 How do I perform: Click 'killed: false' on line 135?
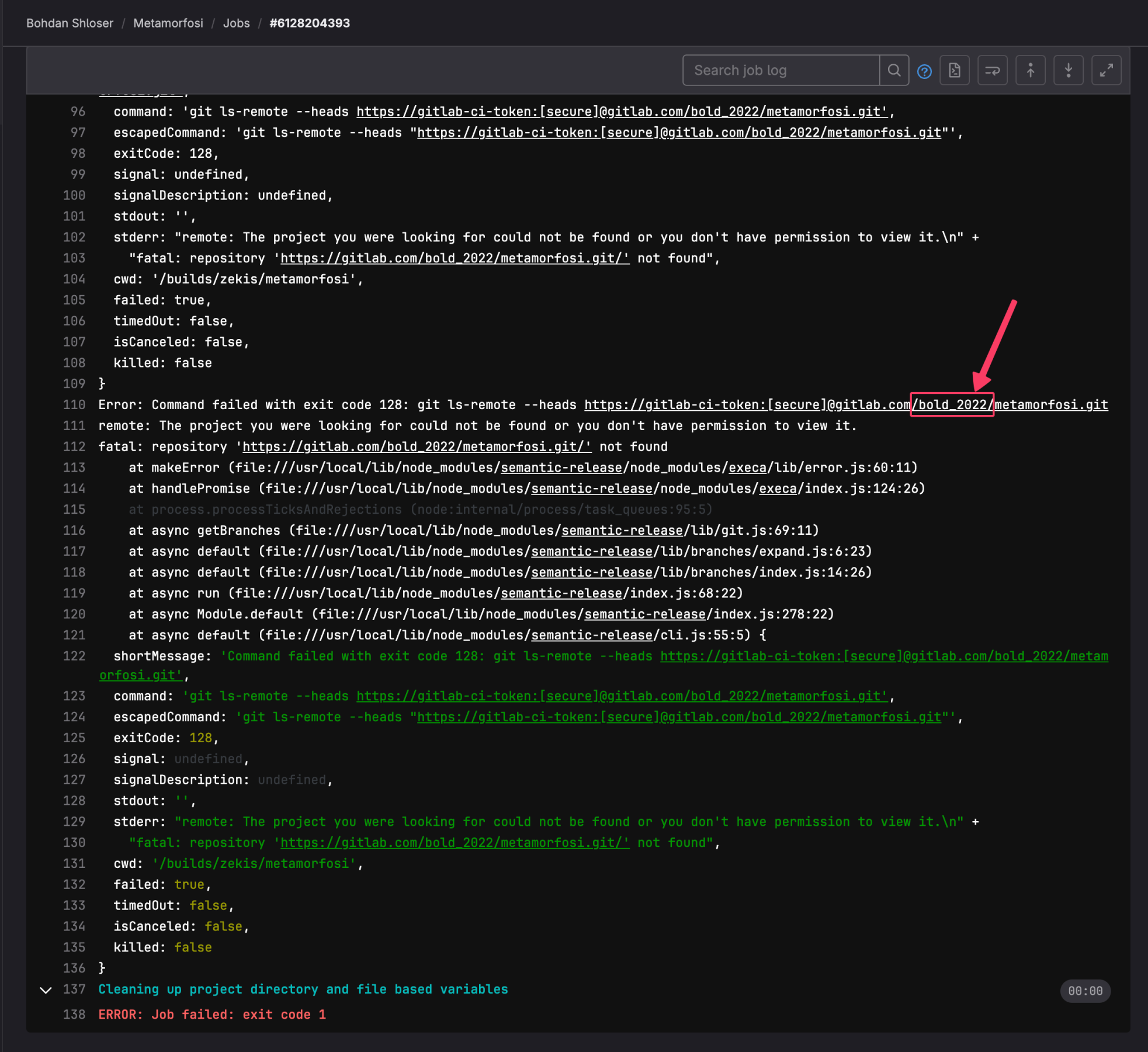coord(162,948)
